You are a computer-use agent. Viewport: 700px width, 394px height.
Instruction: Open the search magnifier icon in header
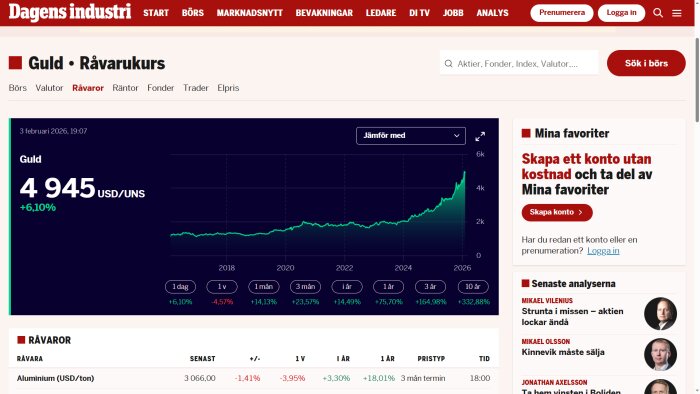click(x=658, y=13)
